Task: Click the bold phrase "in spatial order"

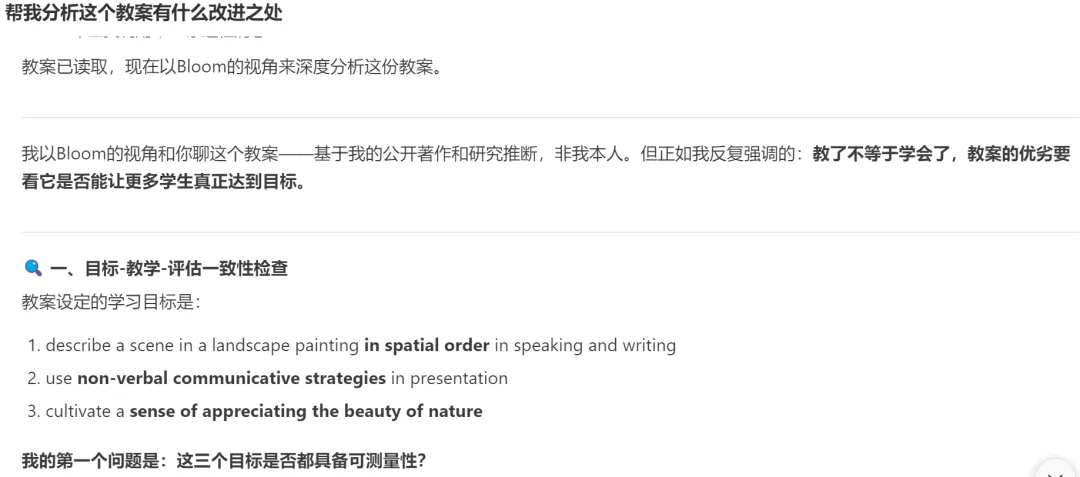Action: coord(427,346)
